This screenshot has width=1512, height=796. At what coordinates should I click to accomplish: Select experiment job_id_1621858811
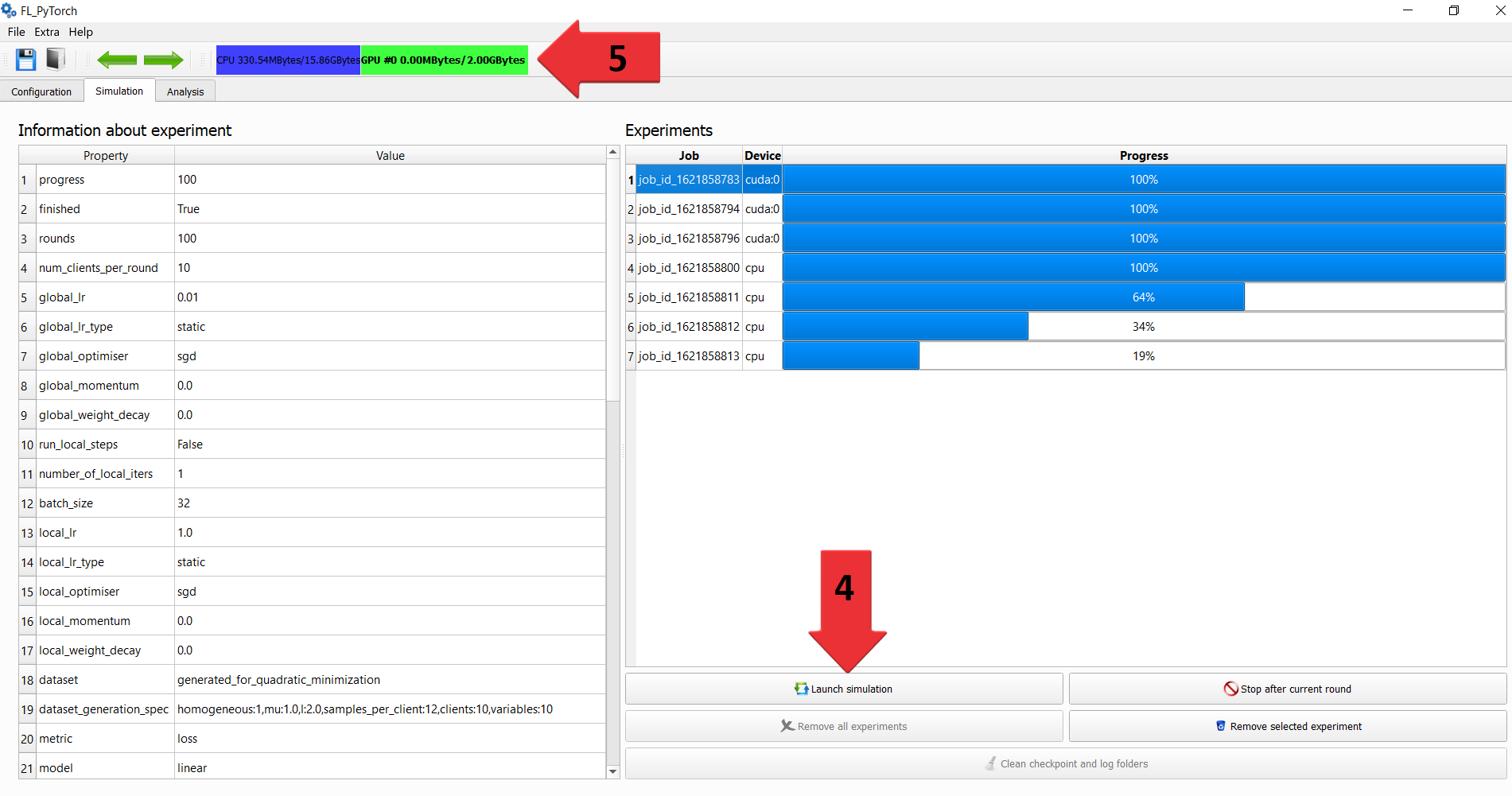coord(689,297)
